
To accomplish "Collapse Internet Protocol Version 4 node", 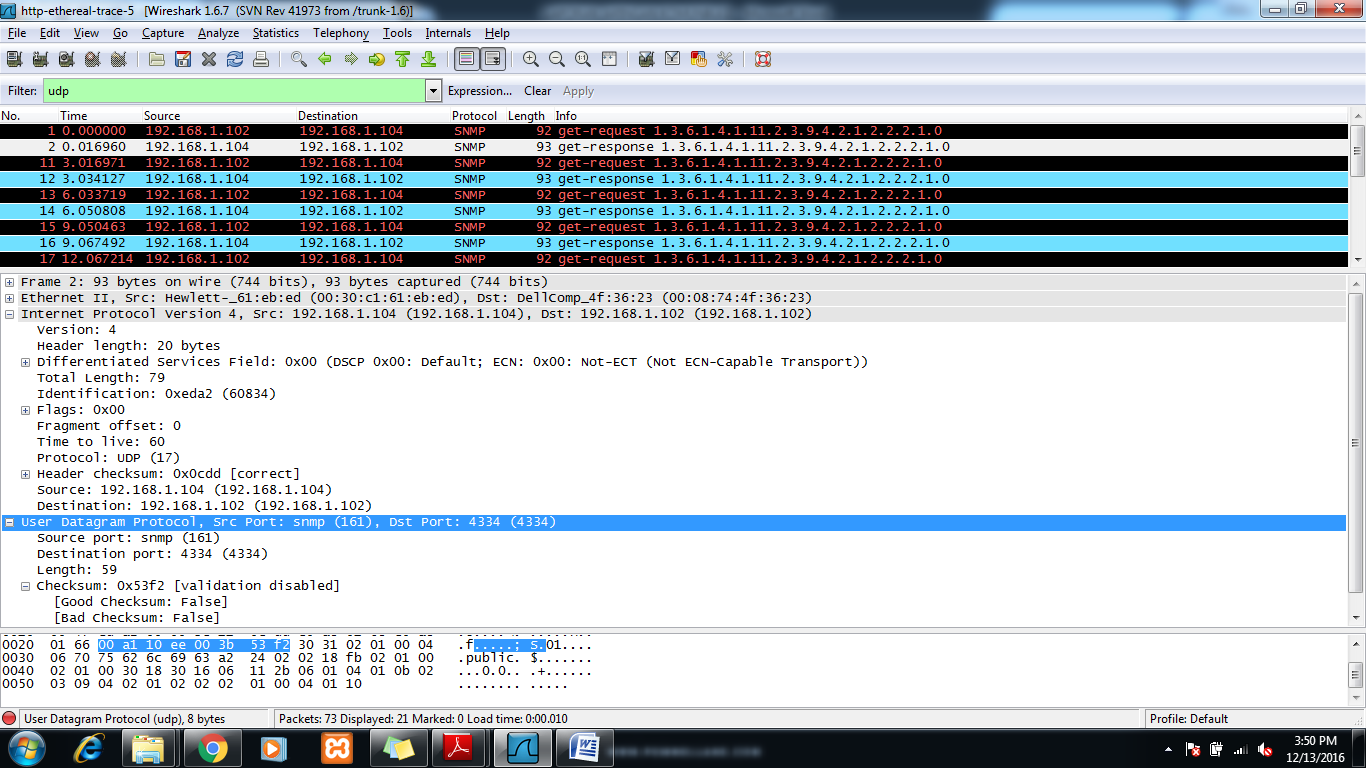I will point(10,314).
